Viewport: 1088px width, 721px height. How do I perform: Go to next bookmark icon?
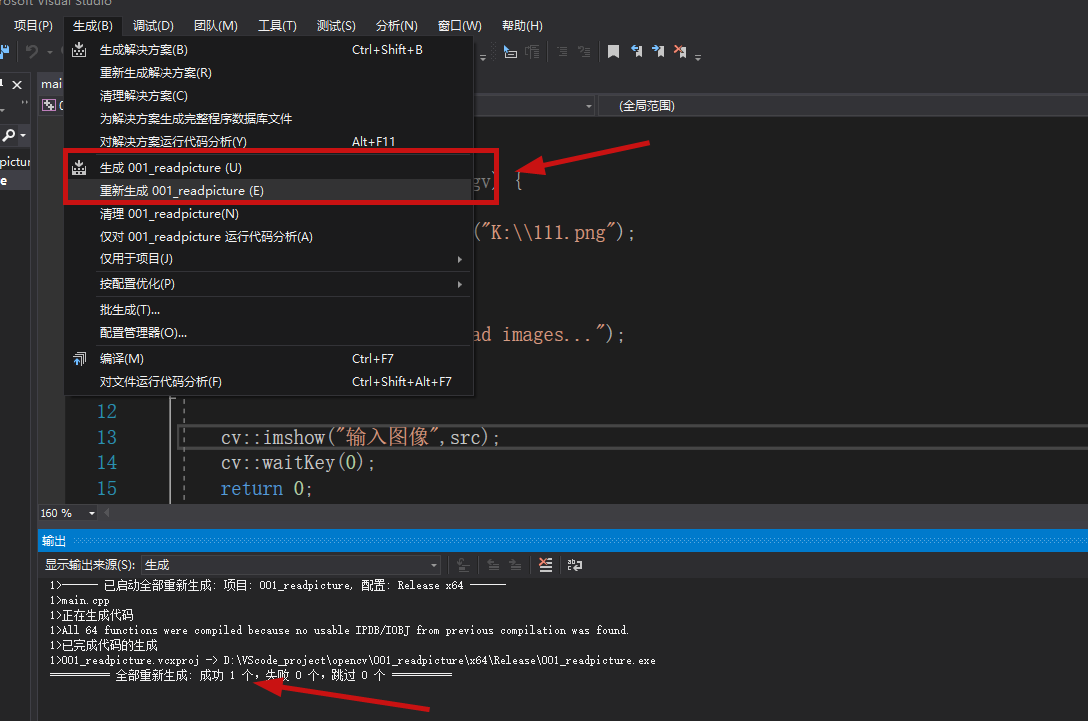[658, 51]
